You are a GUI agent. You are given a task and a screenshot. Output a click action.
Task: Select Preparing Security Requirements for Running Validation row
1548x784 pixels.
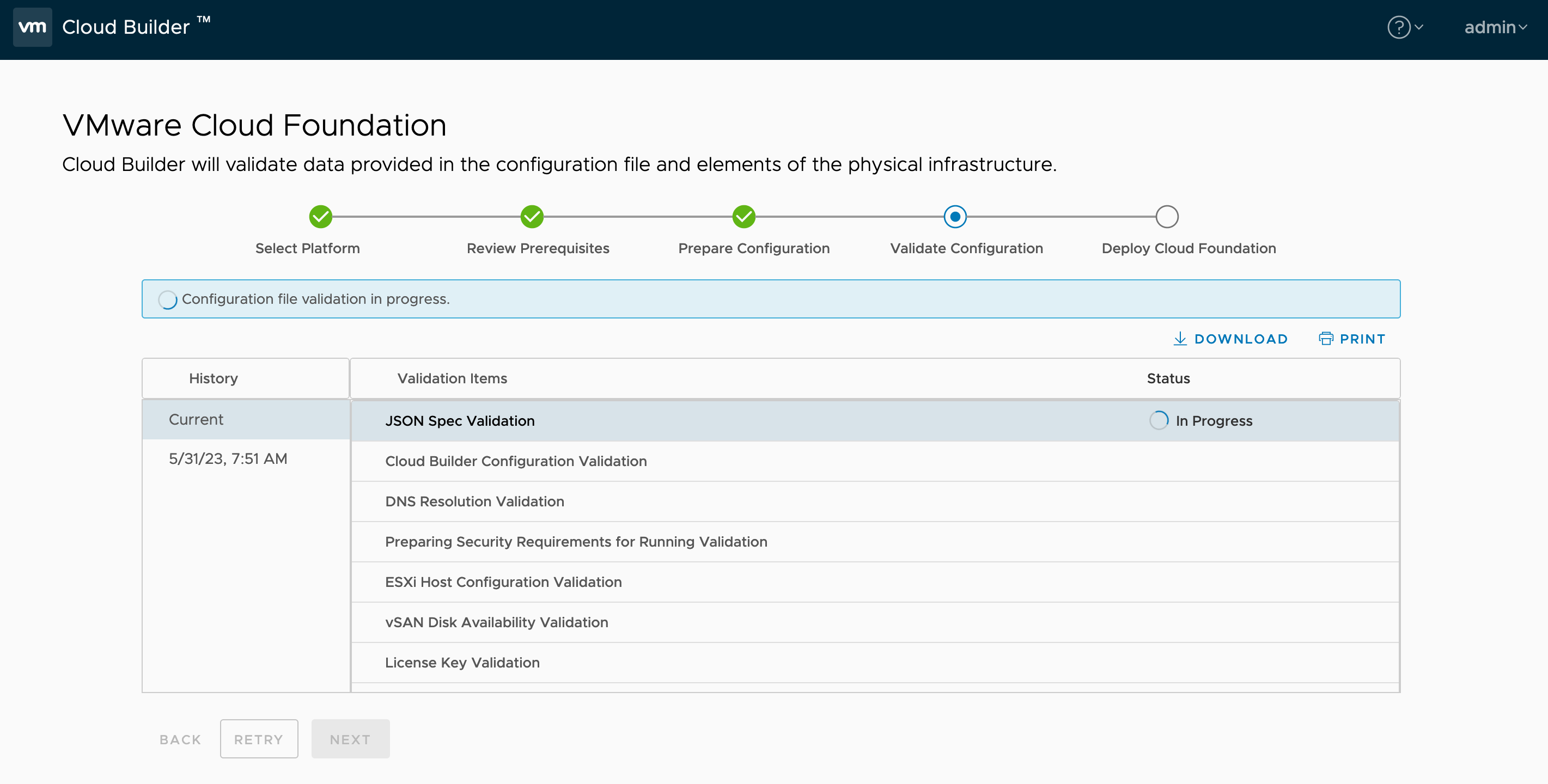pos(875,541)
